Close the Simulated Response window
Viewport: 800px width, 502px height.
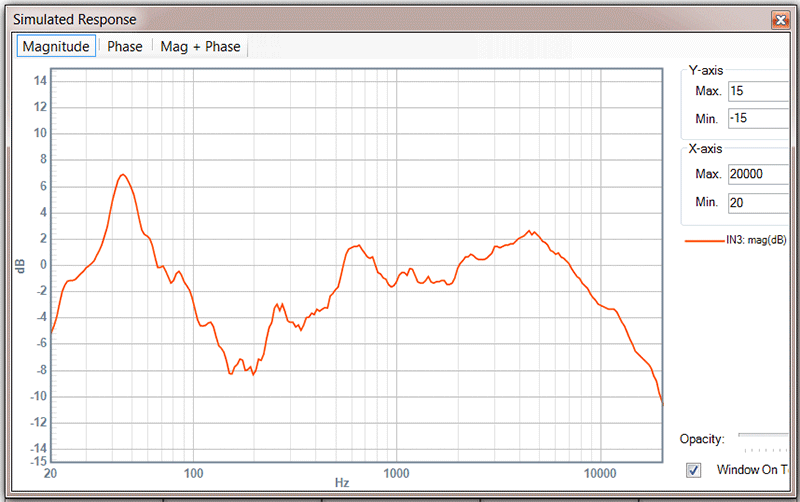779,20
